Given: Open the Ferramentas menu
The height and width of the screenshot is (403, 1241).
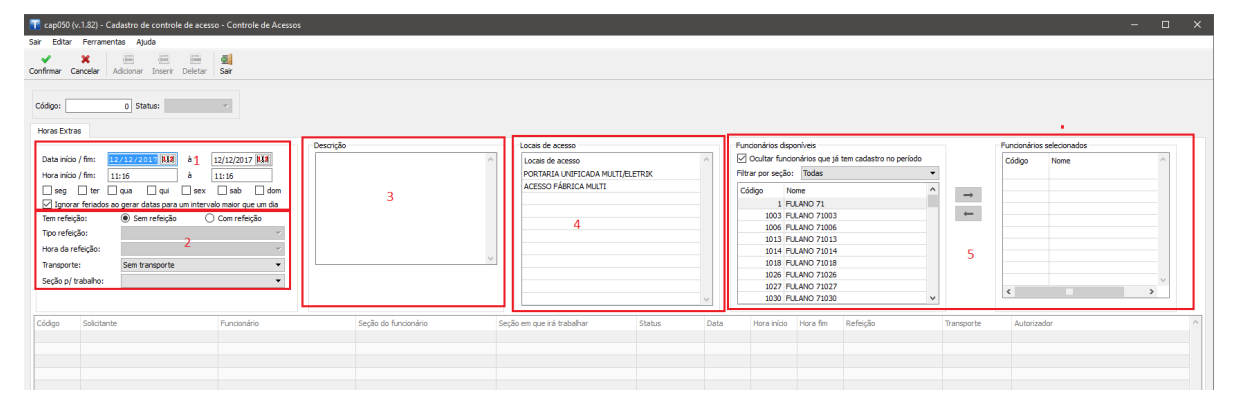Looking at the screenshot, I should (103, 42).
